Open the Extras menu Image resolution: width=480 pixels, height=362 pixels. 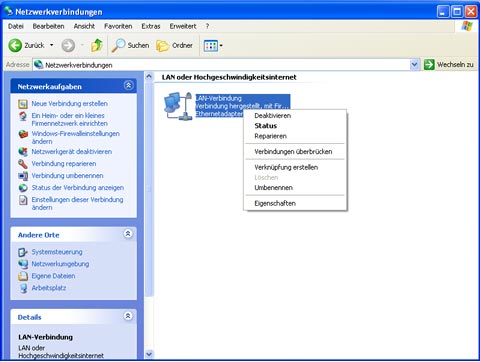pos(151,26)
